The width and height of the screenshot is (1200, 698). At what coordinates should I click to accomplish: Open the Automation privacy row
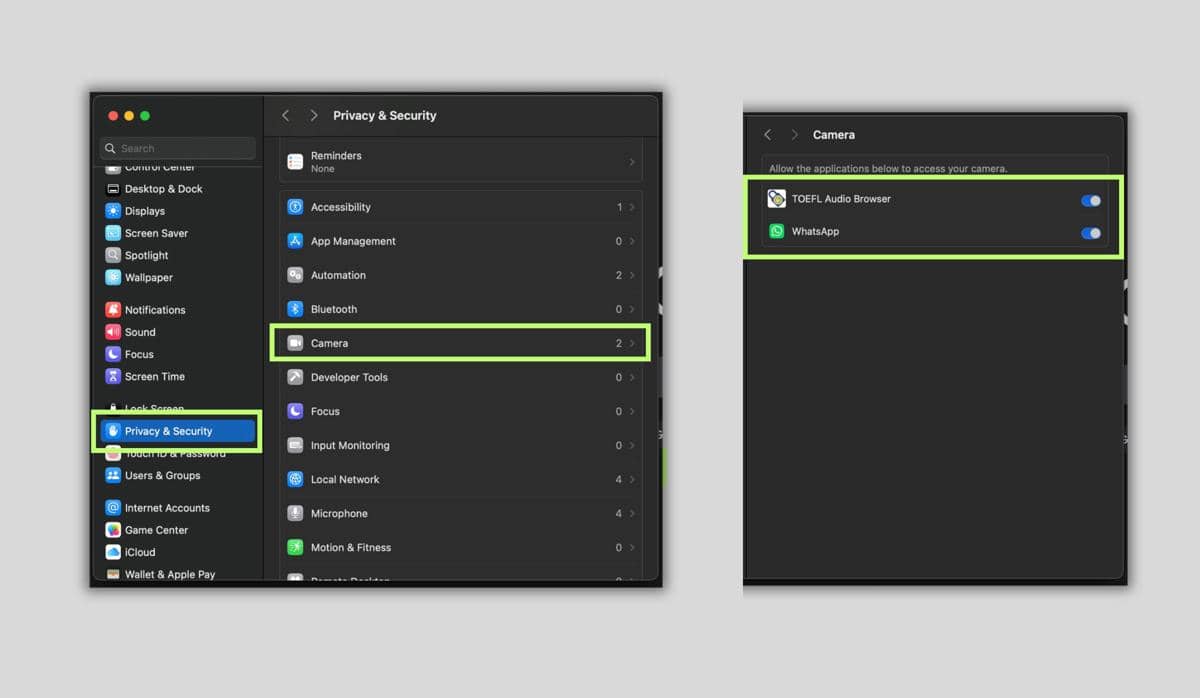coord(460,275)
